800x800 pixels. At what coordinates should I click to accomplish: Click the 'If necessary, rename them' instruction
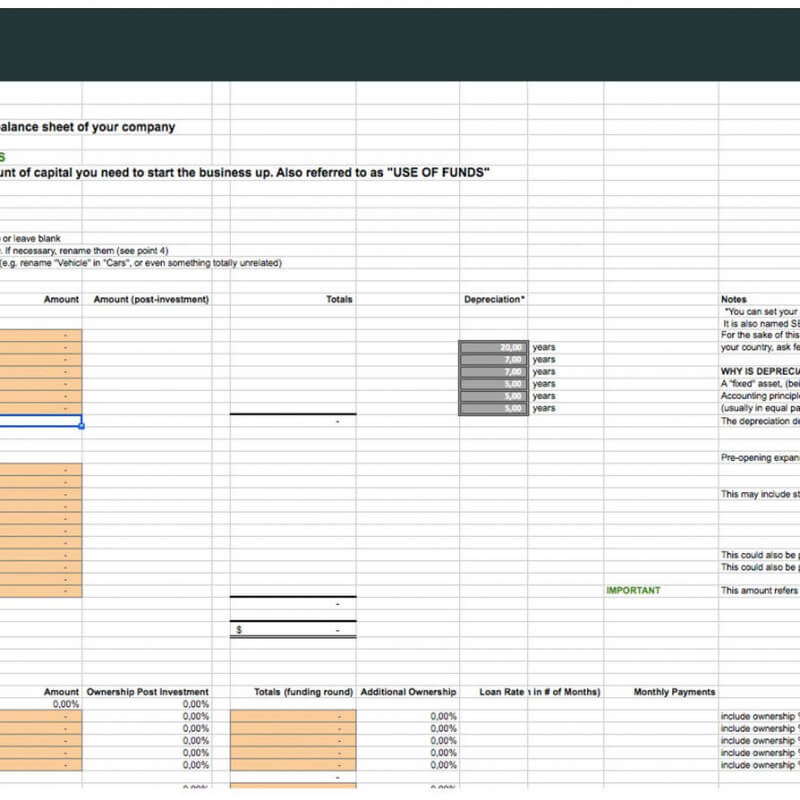tap(85, 251)
